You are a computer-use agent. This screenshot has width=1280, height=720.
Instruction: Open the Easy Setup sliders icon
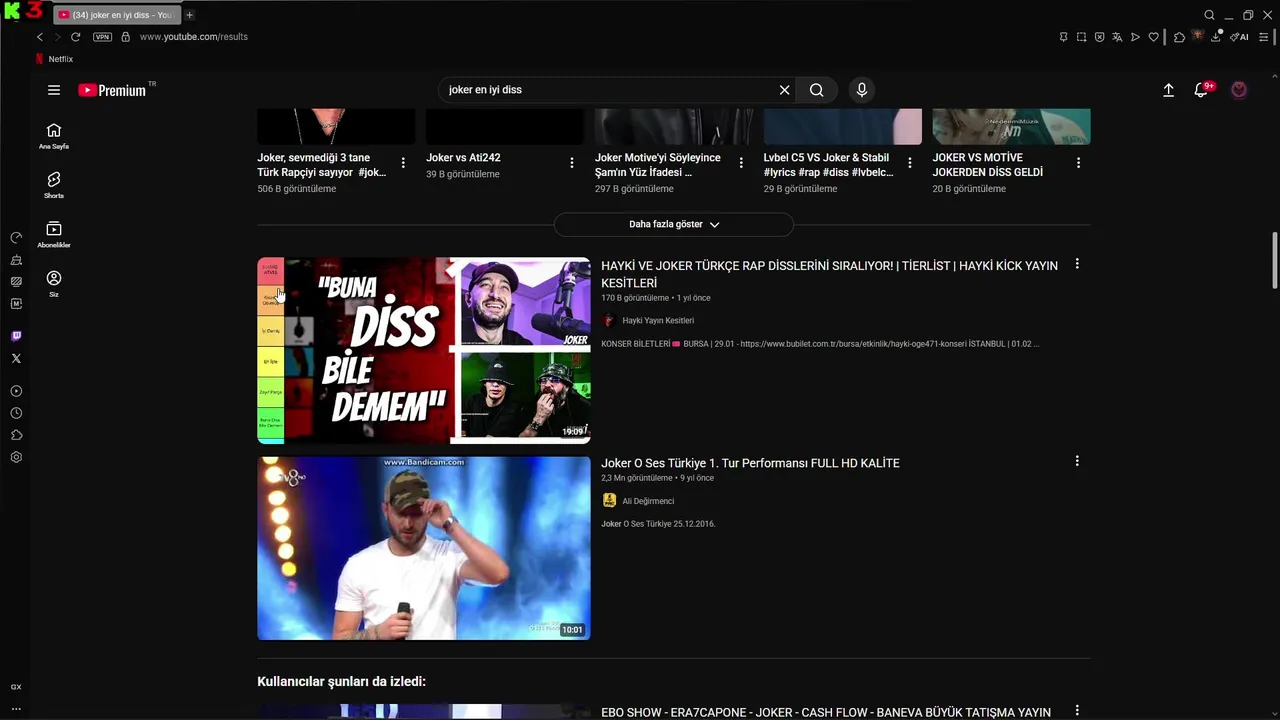[1264, 37]
